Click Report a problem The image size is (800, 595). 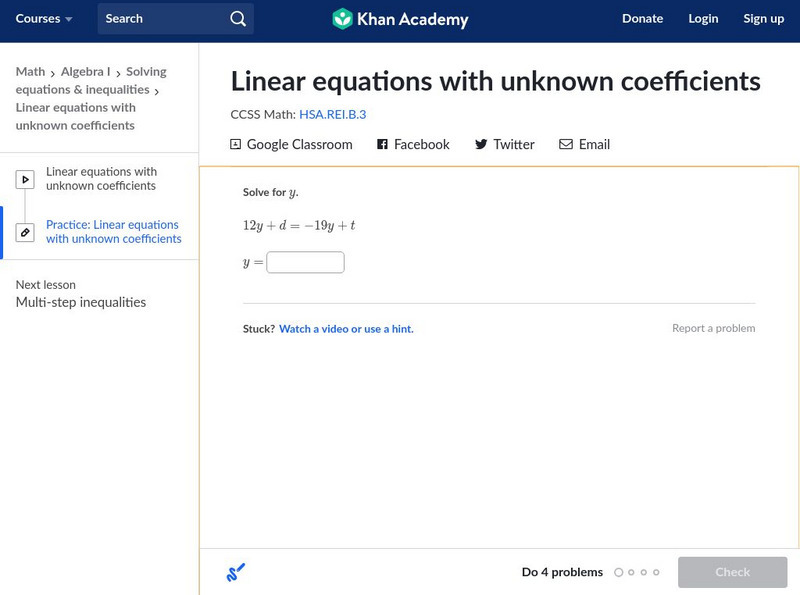coord(713,329)
